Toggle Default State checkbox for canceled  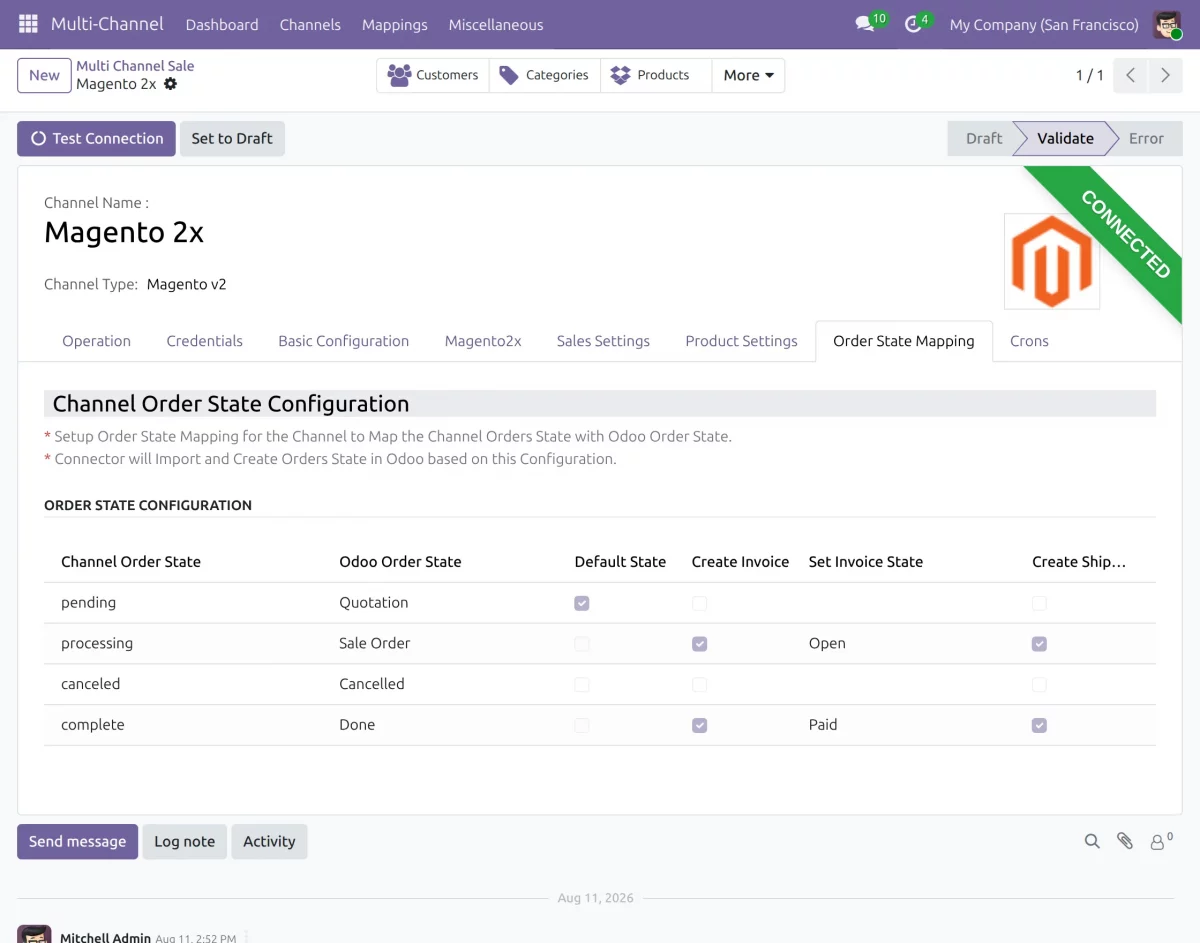tap(582, 685)
